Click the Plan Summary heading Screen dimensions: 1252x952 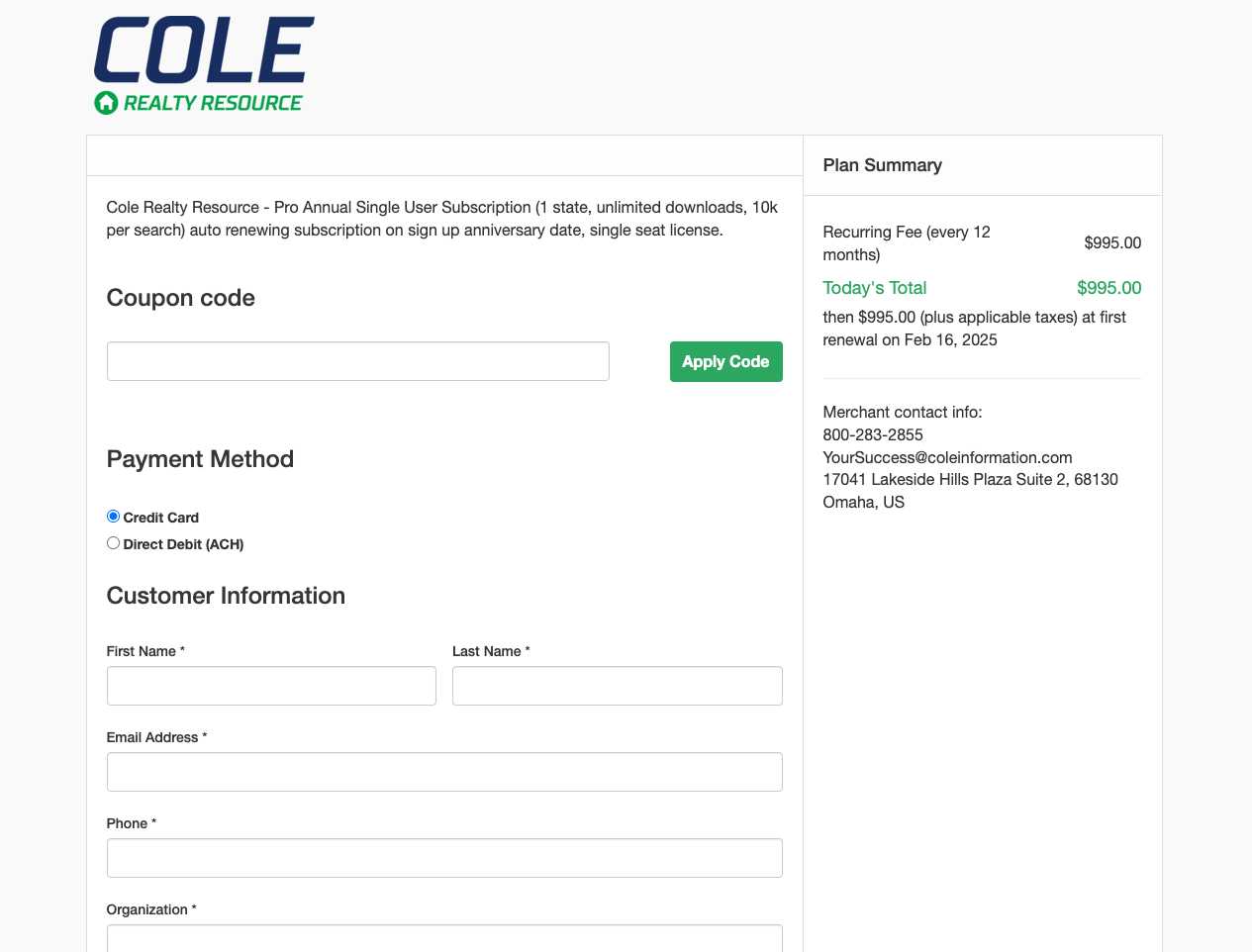tap(882, 165)
